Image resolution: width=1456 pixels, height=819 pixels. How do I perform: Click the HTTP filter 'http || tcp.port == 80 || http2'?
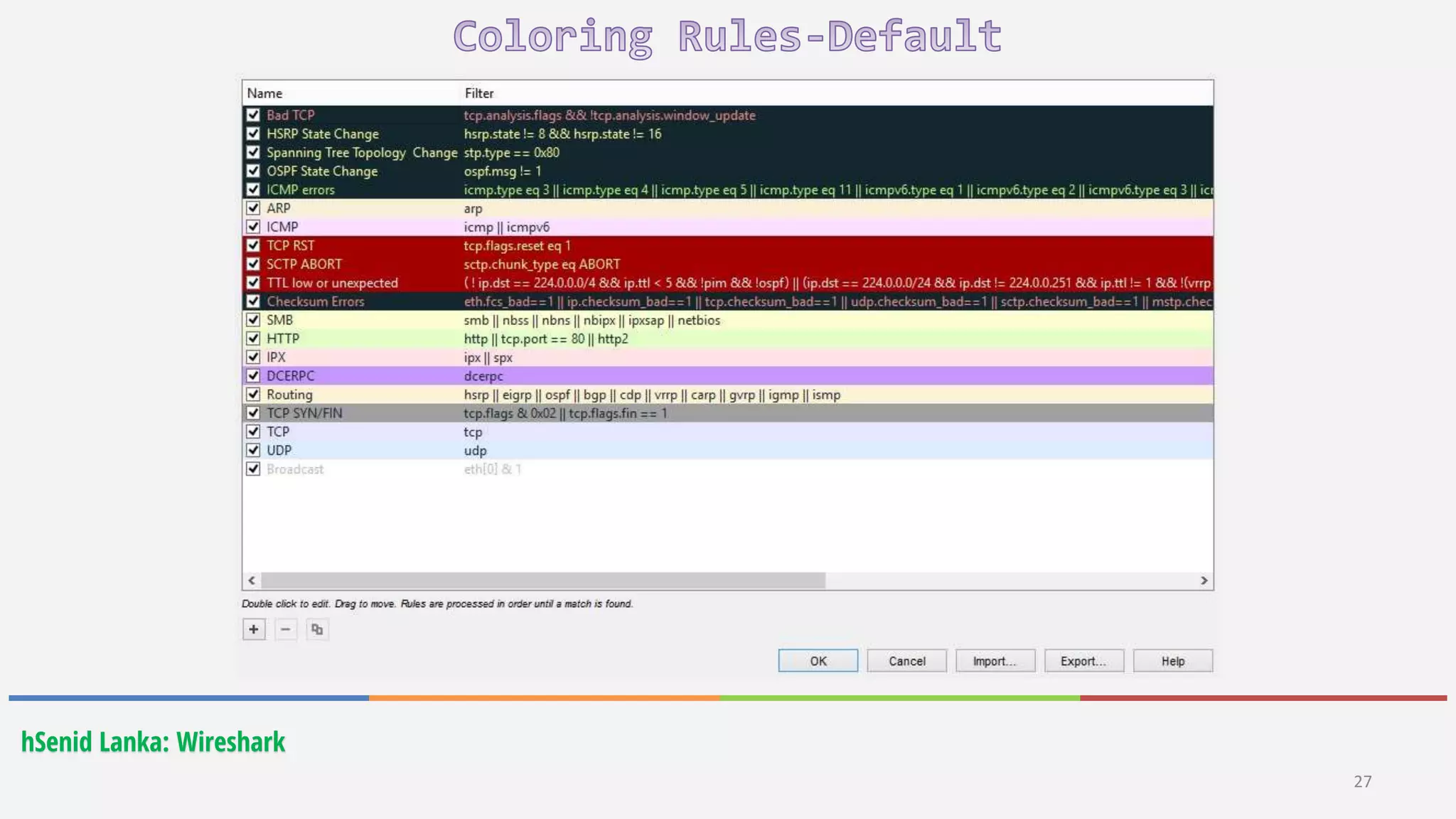coord(546,338)
